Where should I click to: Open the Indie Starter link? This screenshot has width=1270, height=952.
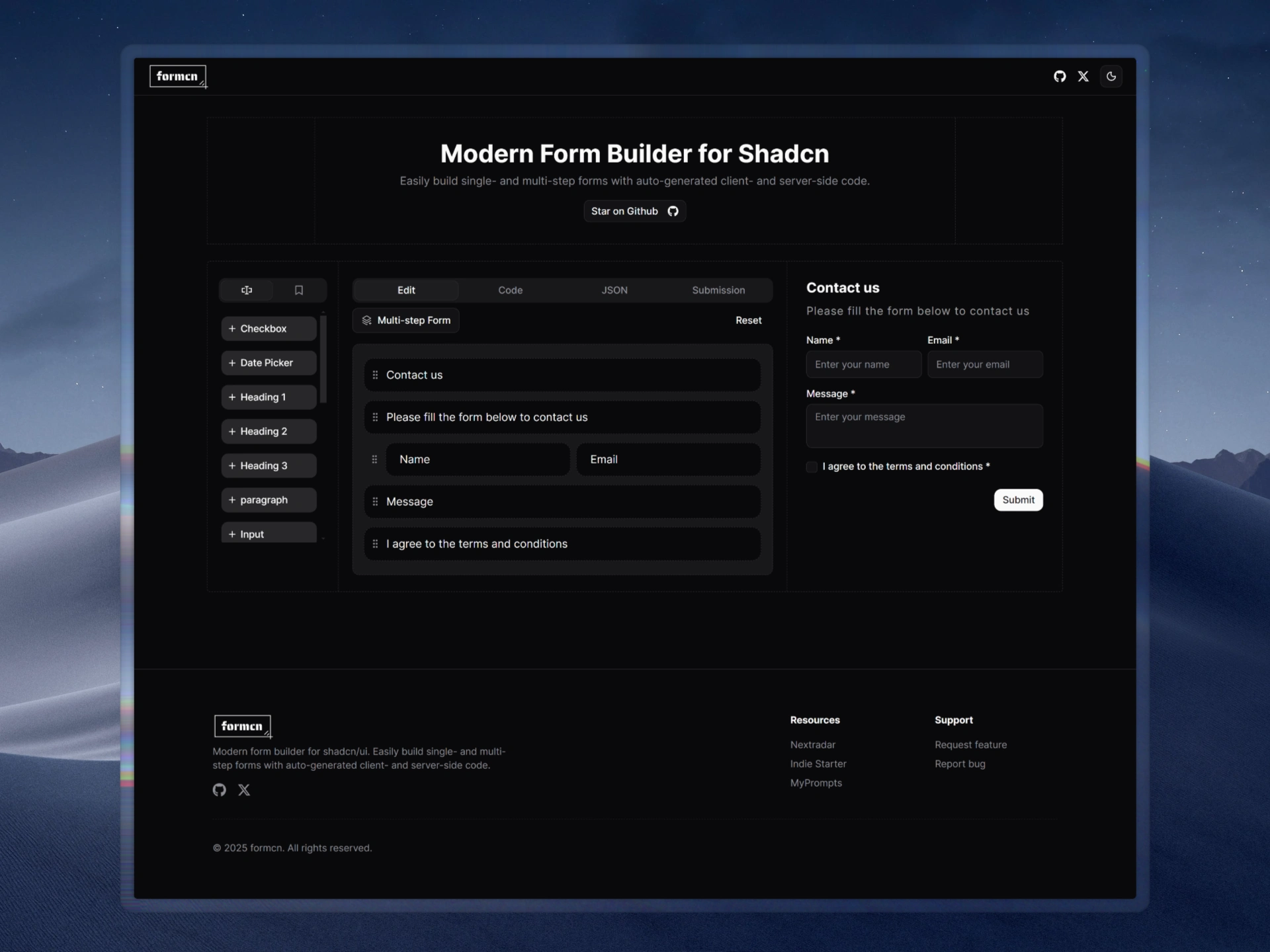(x=818, y=764)
